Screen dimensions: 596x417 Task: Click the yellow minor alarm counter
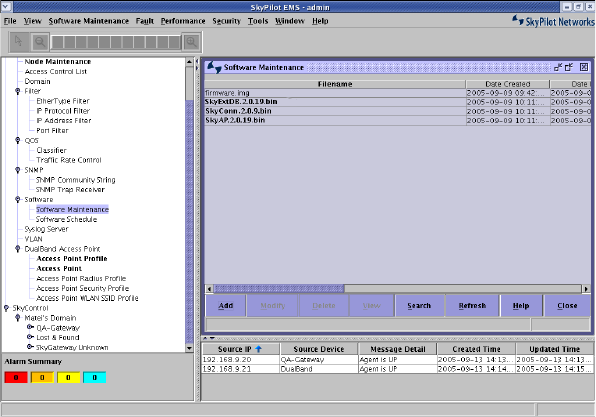coord(68,377)
